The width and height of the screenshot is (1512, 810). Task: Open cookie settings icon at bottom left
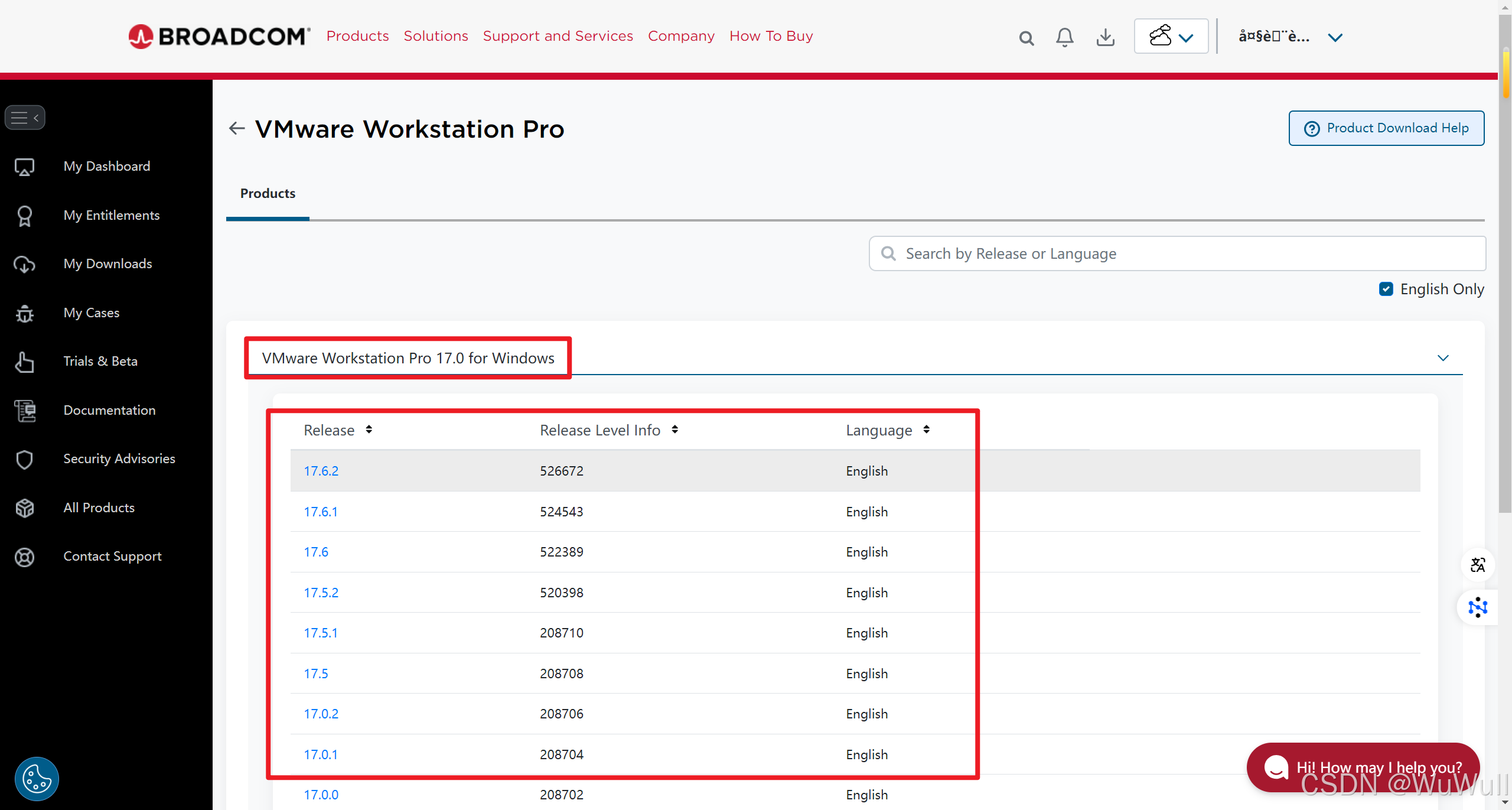(x=37, y=778)
